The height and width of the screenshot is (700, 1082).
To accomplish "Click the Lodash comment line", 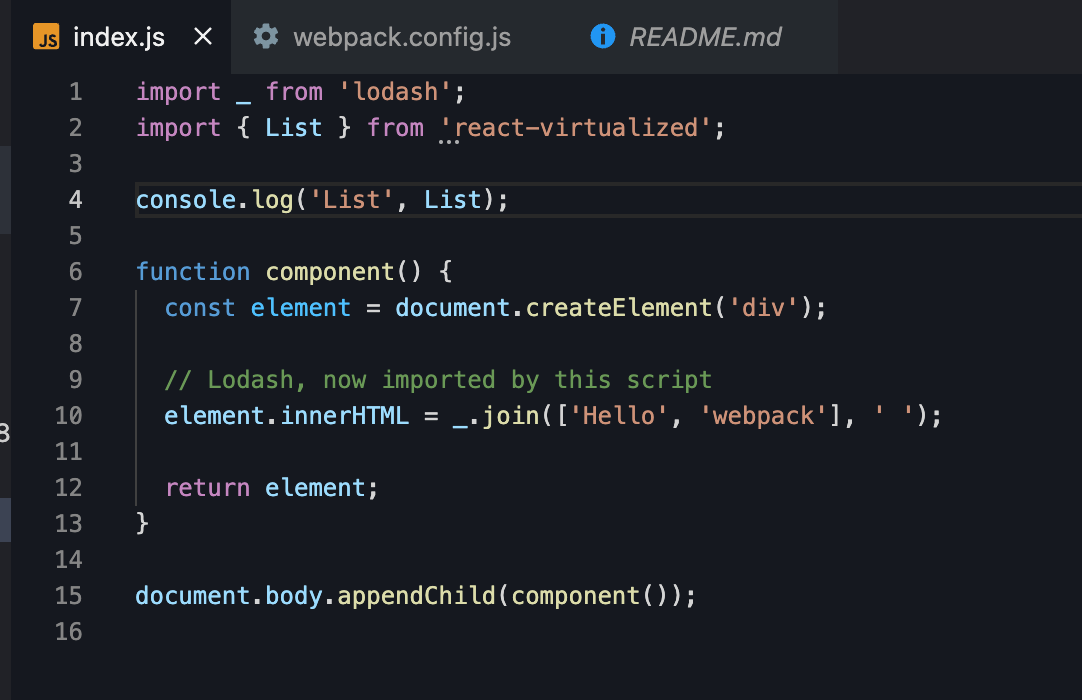I will [438, 380].
